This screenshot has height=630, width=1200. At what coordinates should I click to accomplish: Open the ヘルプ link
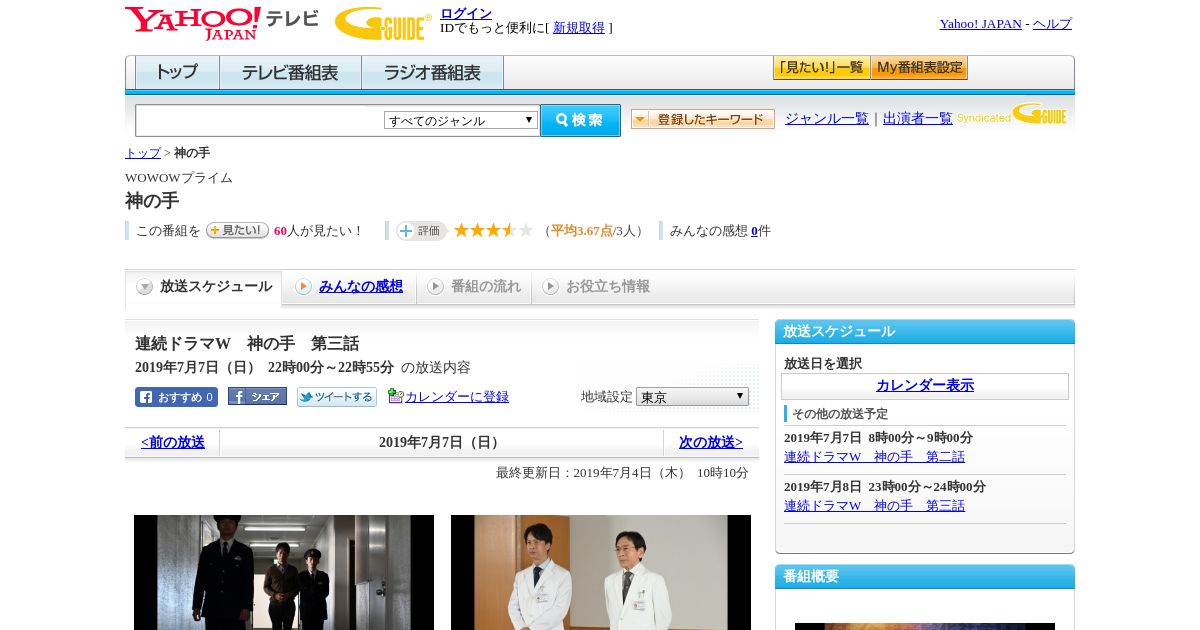[x=1052, y=24]
